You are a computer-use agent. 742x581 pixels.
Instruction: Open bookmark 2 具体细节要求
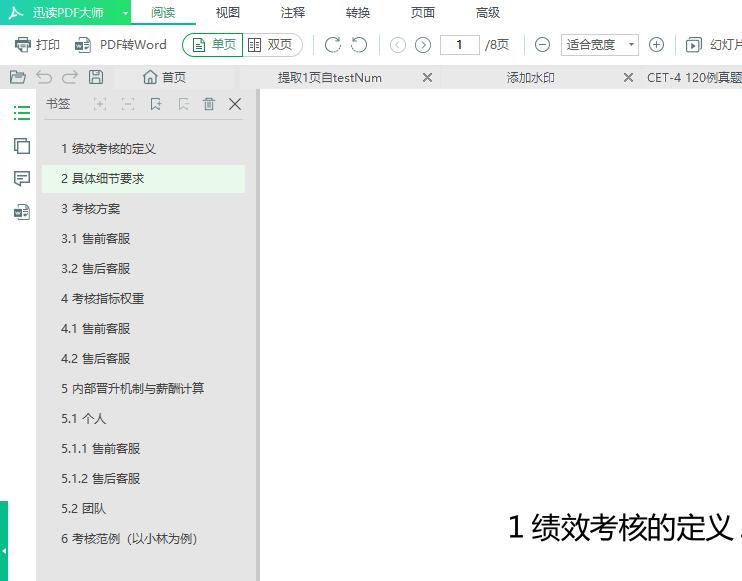point(143,179)
